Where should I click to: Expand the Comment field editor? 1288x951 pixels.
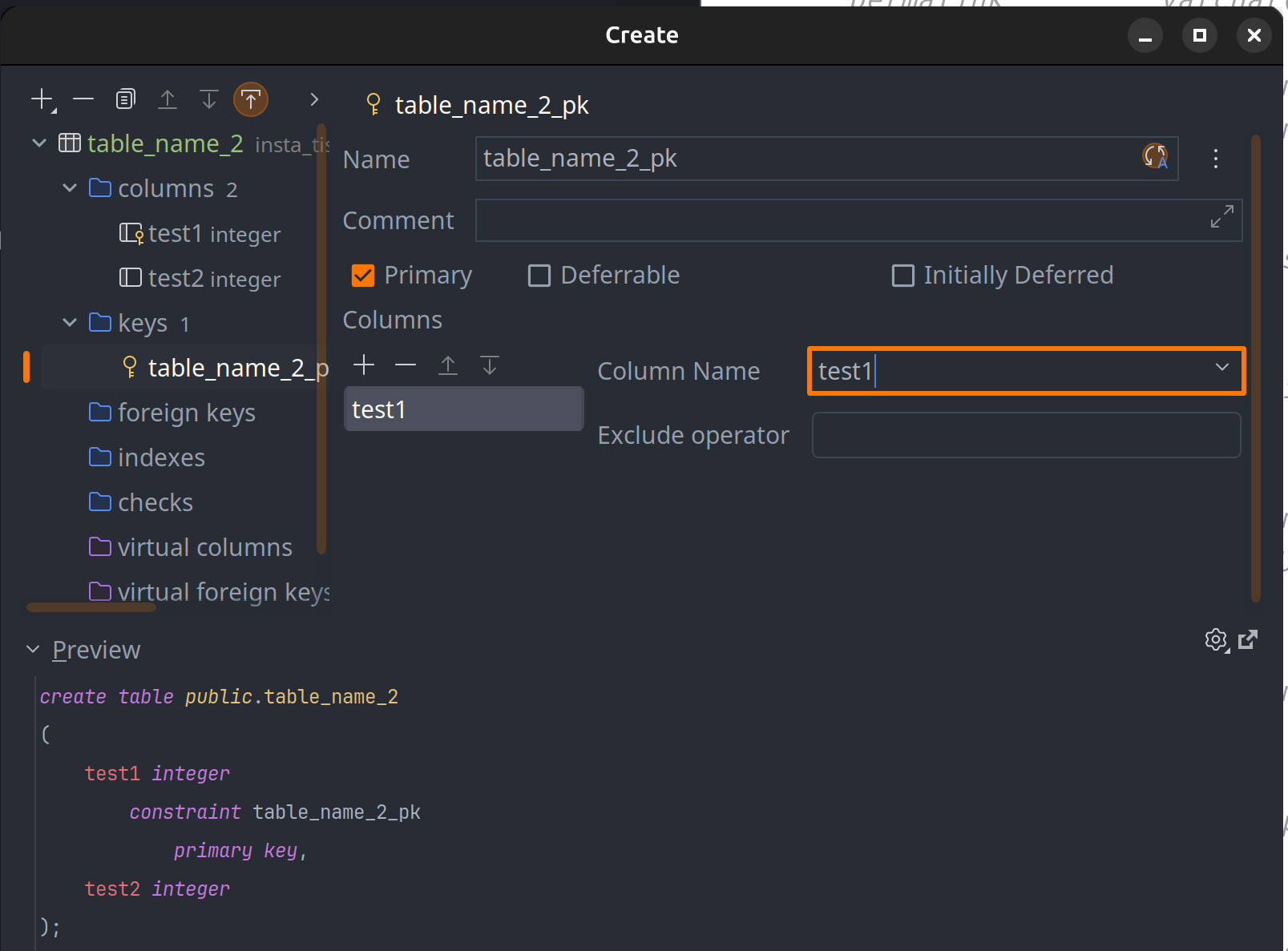tap(1221, 216)
